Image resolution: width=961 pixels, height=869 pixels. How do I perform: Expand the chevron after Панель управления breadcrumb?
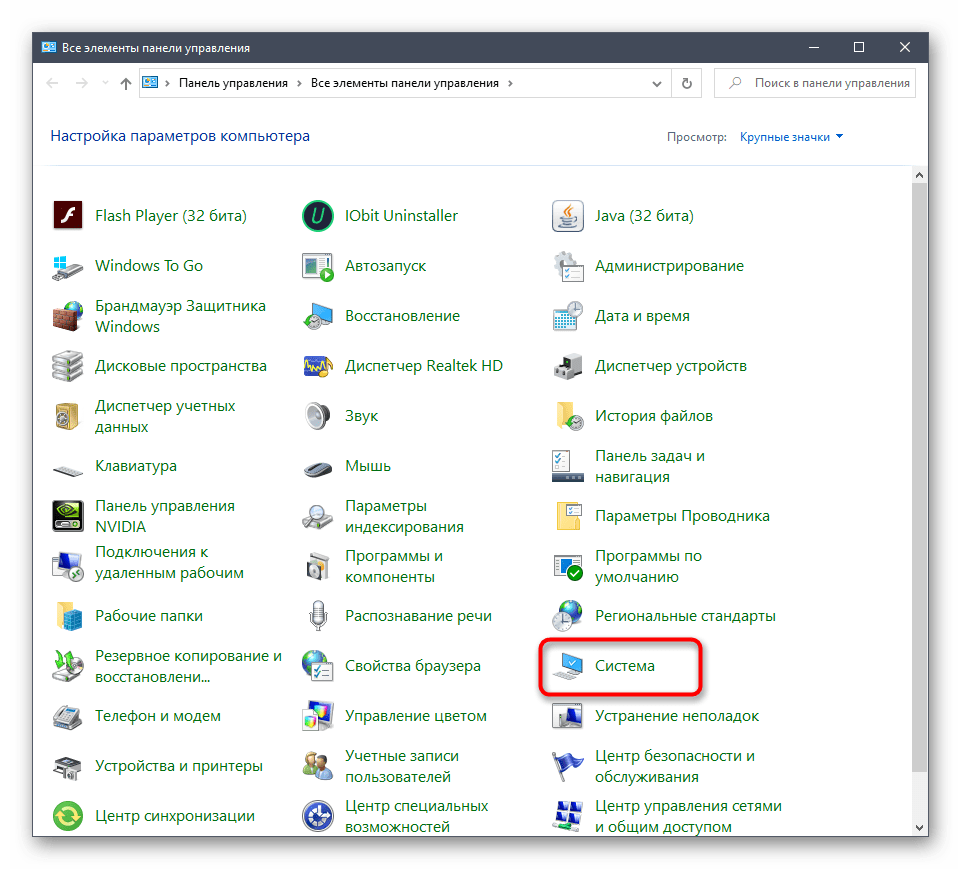(299, 84)
